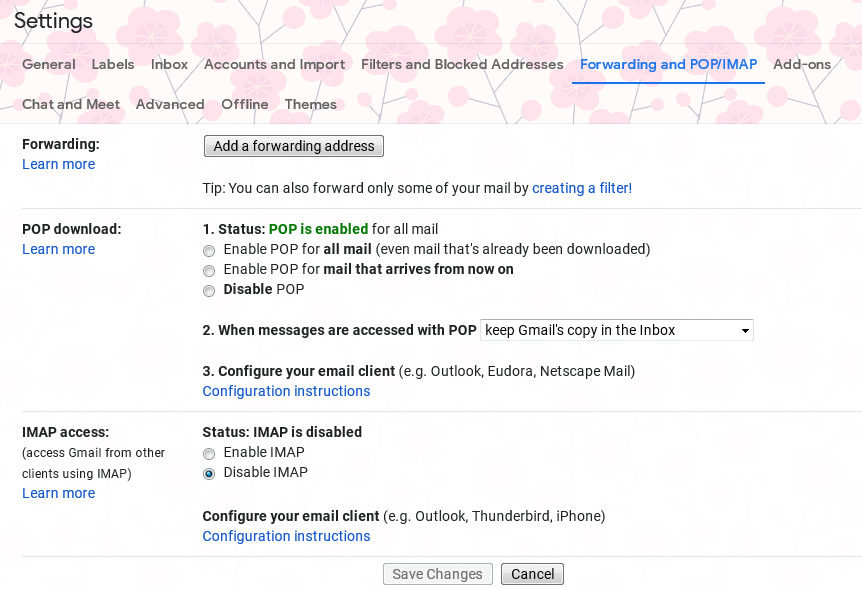The width and height of the screenshot is (862, 589).
Task: Select the Disable IMAP radio button
Action: (x=209, y=473)
